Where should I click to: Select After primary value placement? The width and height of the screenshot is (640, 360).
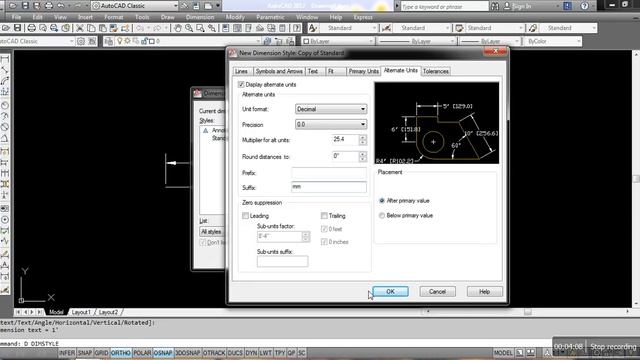(x=382, y=200)
